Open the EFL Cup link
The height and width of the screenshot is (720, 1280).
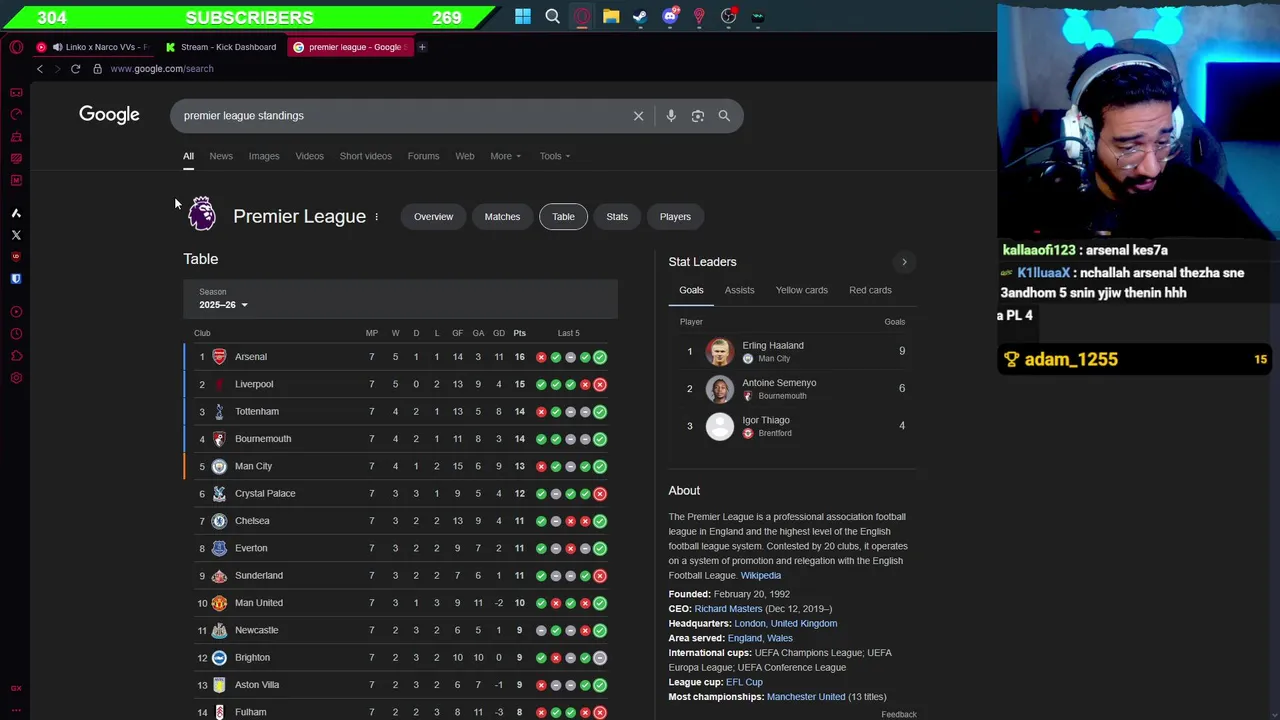(744, 682)
